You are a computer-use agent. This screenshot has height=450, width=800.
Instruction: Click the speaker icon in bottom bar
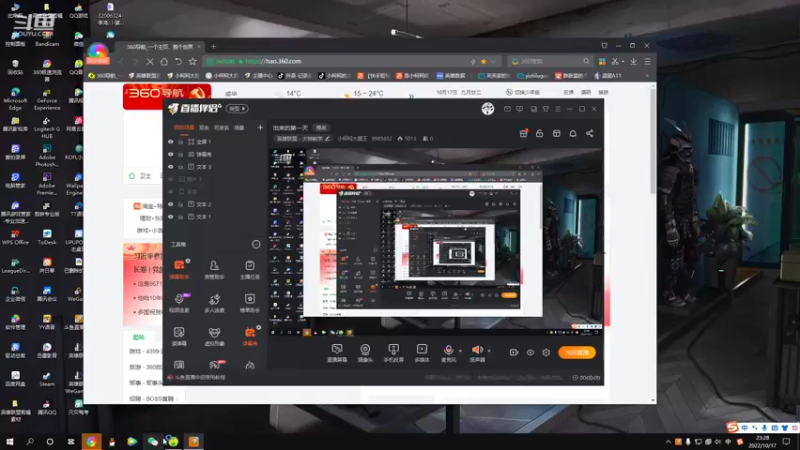(x=477, y=351)
